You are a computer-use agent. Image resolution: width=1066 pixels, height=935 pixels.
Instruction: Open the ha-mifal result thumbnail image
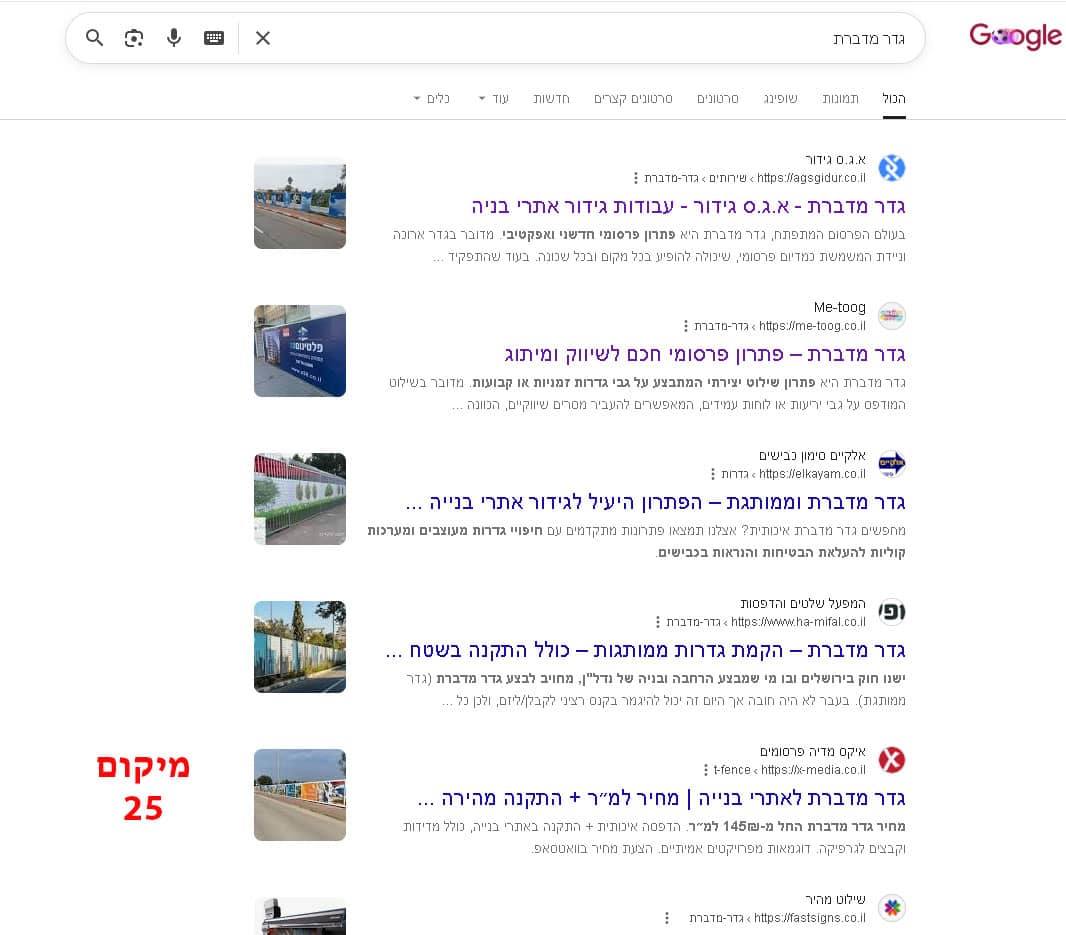coord(300,647)
